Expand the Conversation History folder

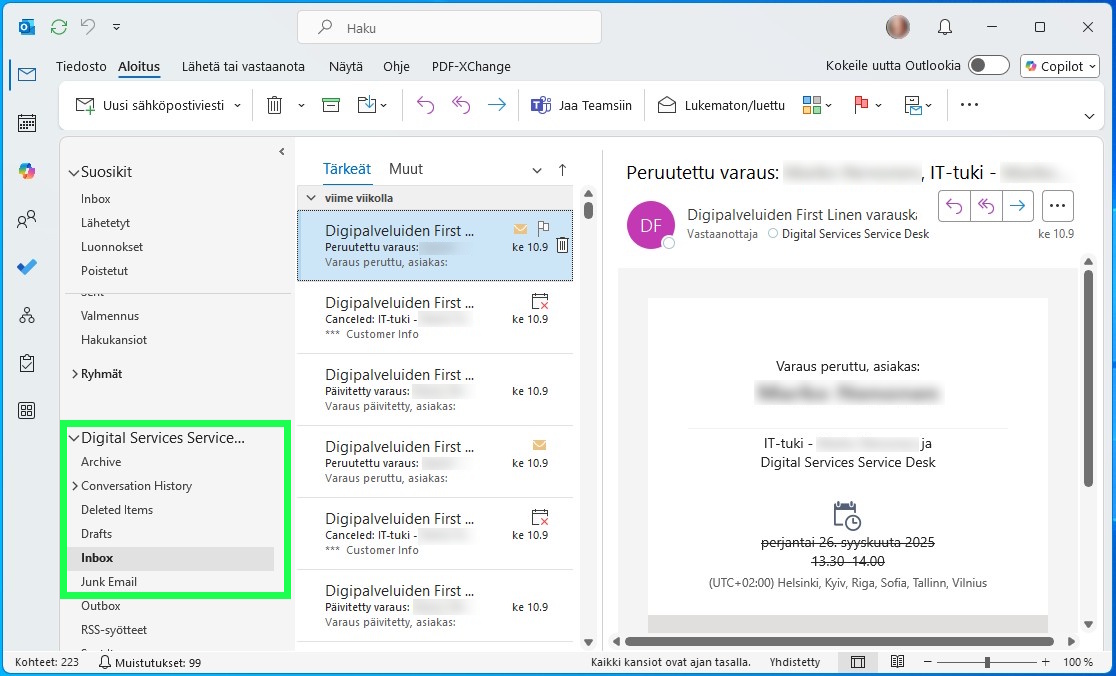click(x=74, y=486)
